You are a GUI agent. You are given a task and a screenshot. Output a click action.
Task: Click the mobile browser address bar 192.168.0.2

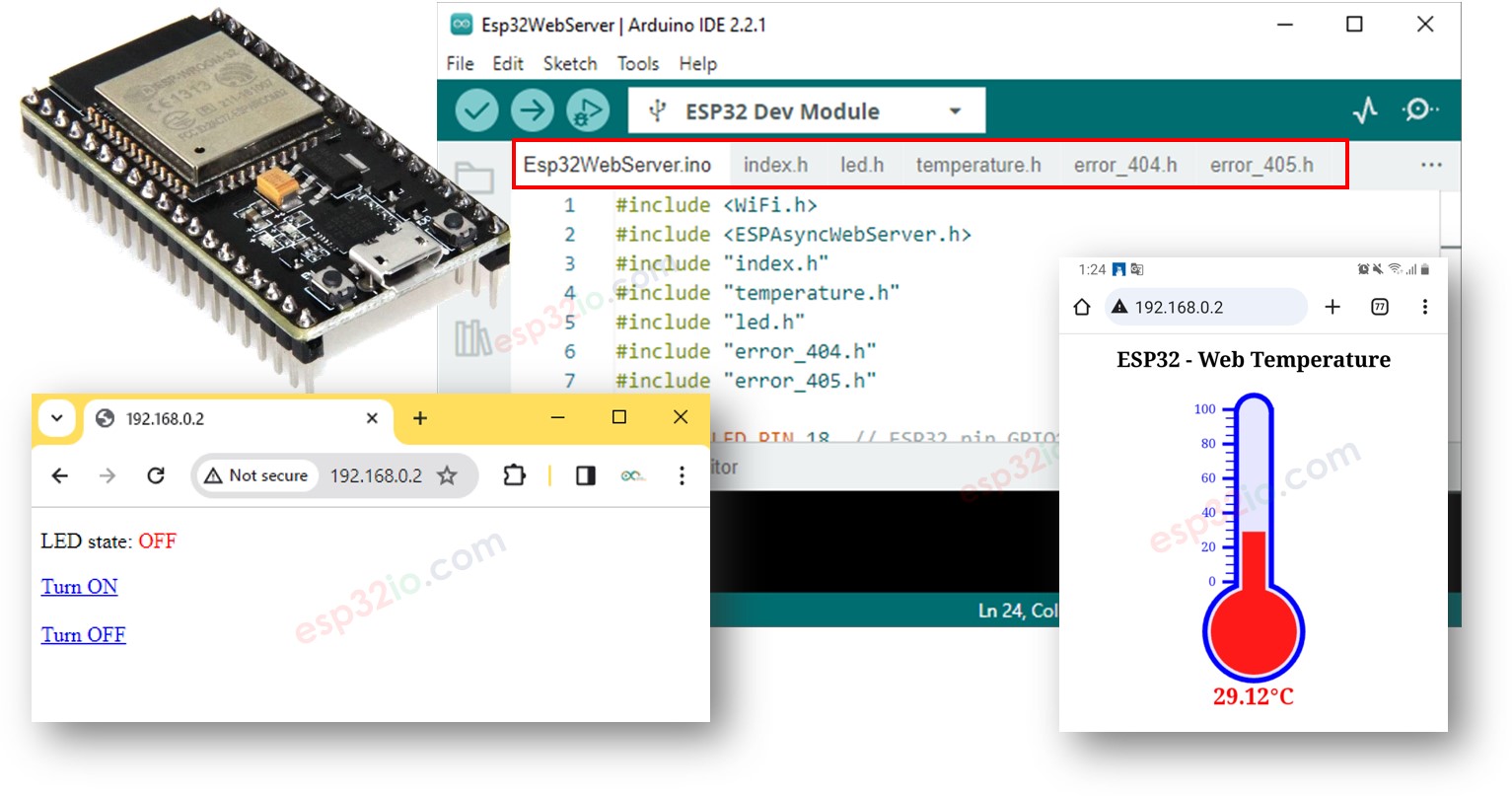point(1205,308)
